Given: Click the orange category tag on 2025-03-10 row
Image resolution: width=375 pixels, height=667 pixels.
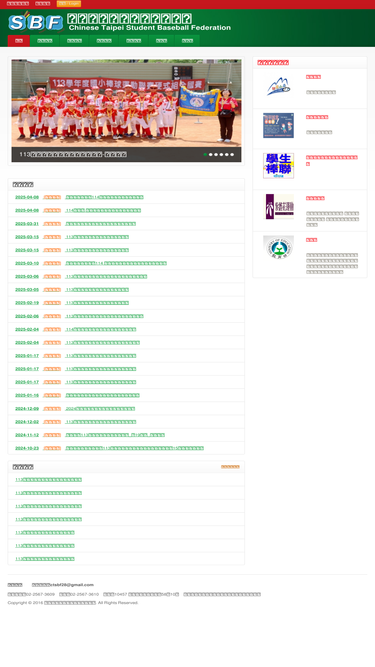Looking at the screenshot, I should point(52,263).
